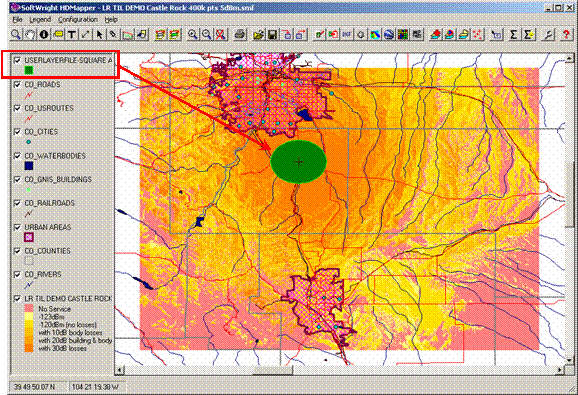
Task: Click the horizontal scrollbar thumb
Action: pos(273,370)
